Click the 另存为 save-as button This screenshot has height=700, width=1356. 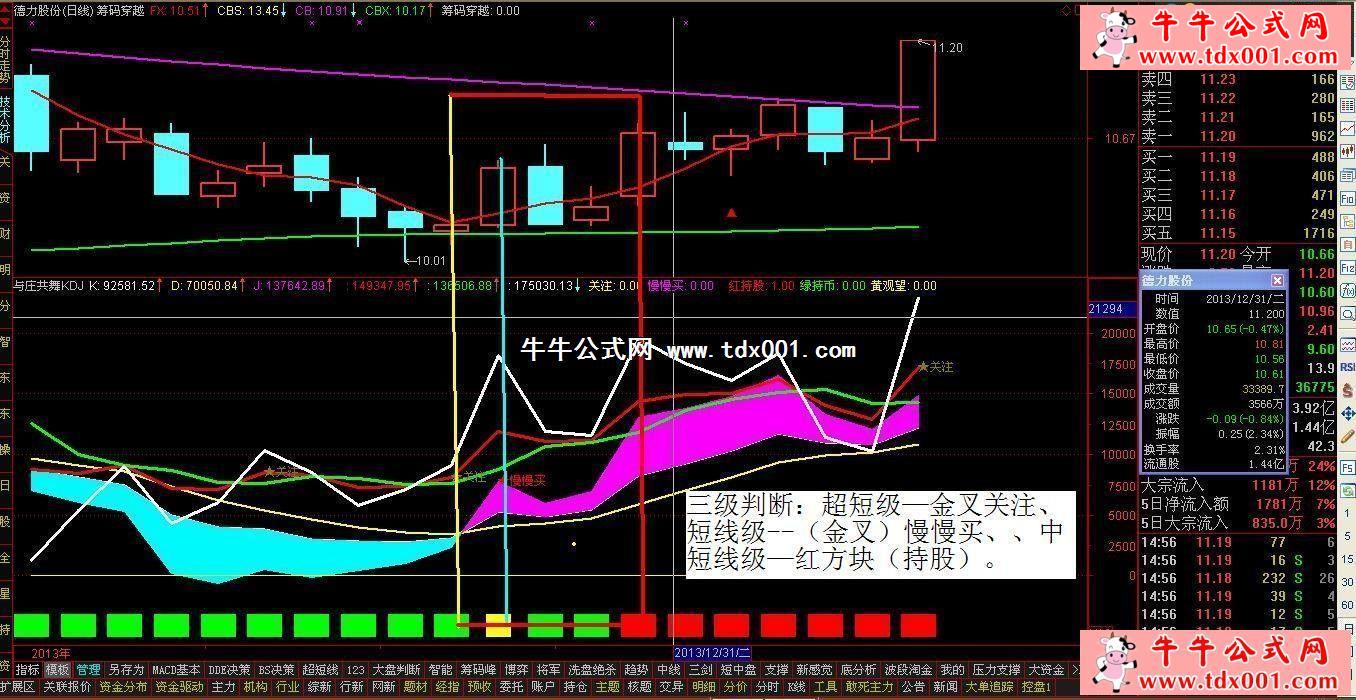[x=126, y=669]
